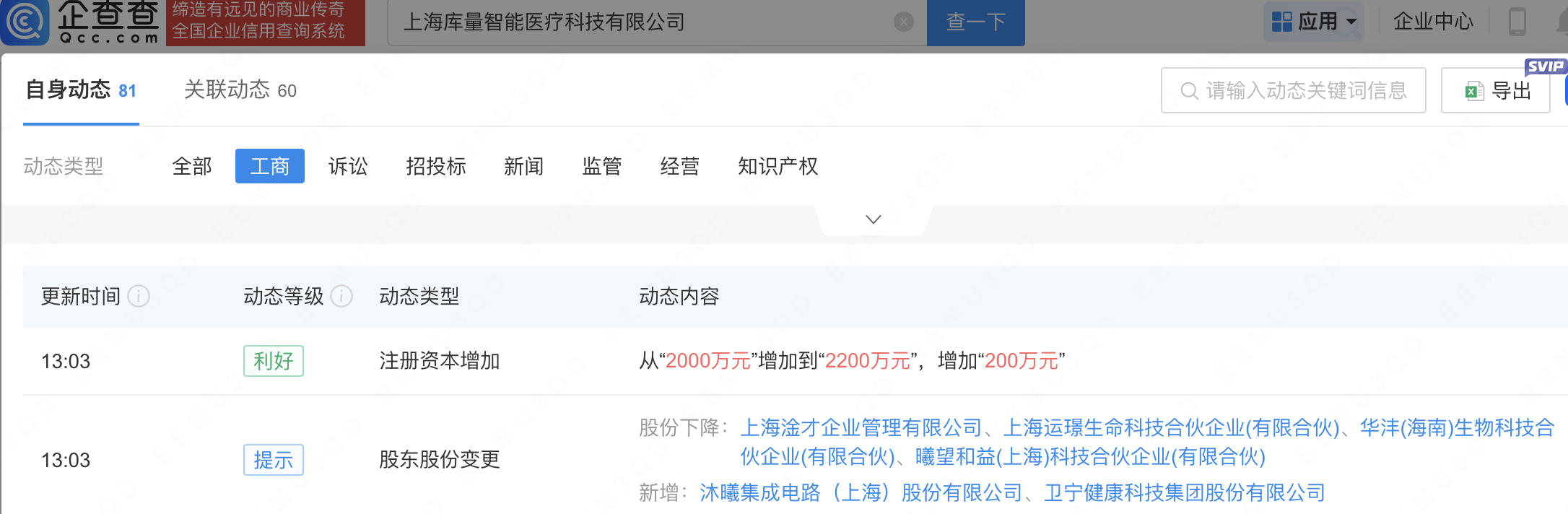1568x514 pixels.
Task: Click info icon beside 更新时间
Action: click(139, 296)
